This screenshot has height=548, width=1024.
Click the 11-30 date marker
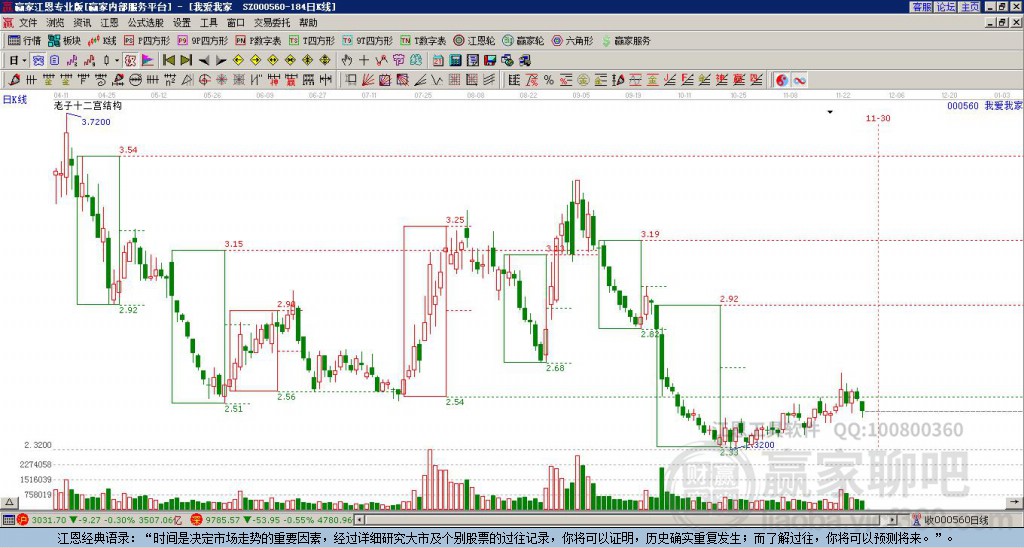tap(878, 118)
